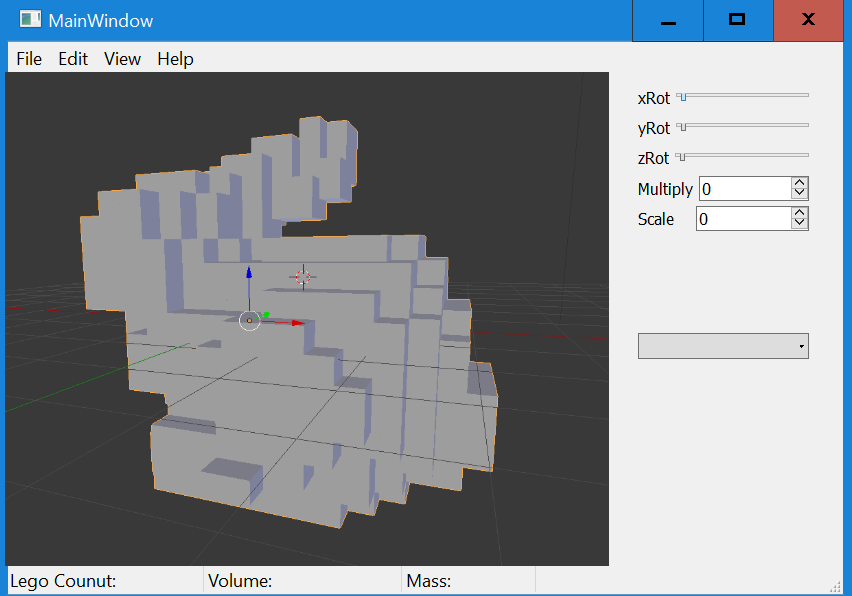
Task: Open the Edit menu
Action: 73,59
